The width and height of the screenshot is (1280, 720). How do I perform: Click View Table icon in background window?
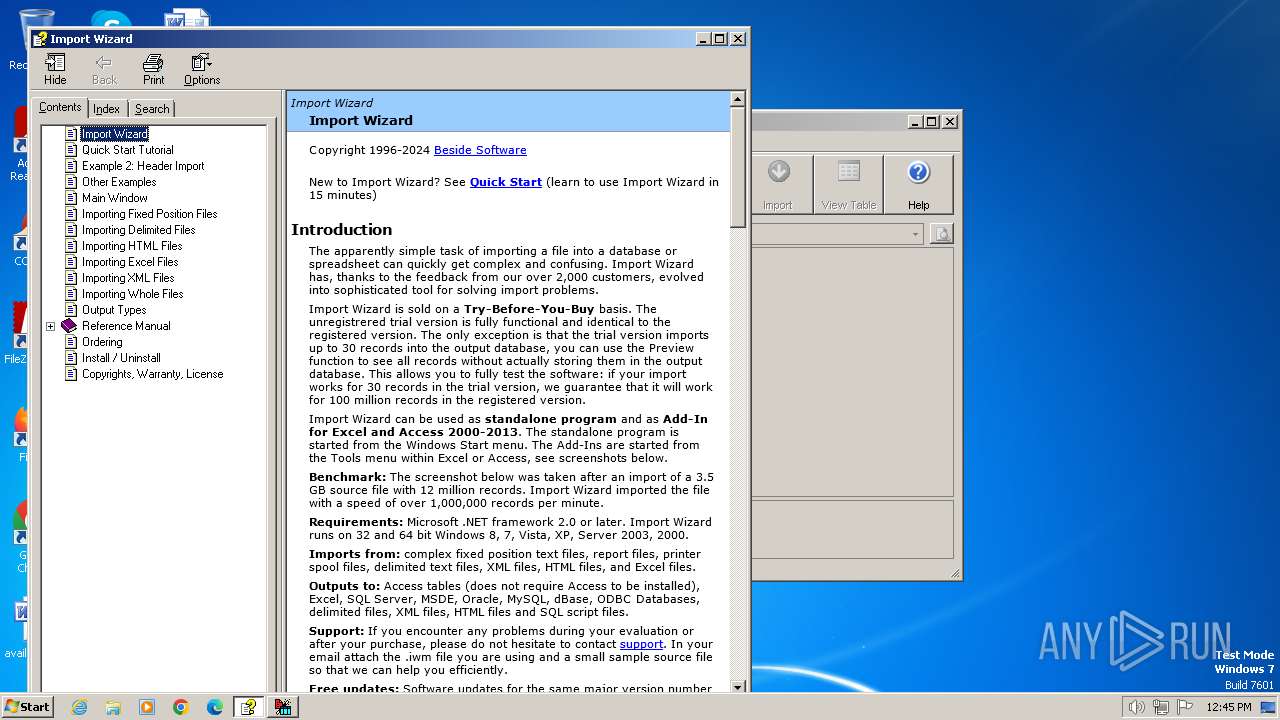848,184
